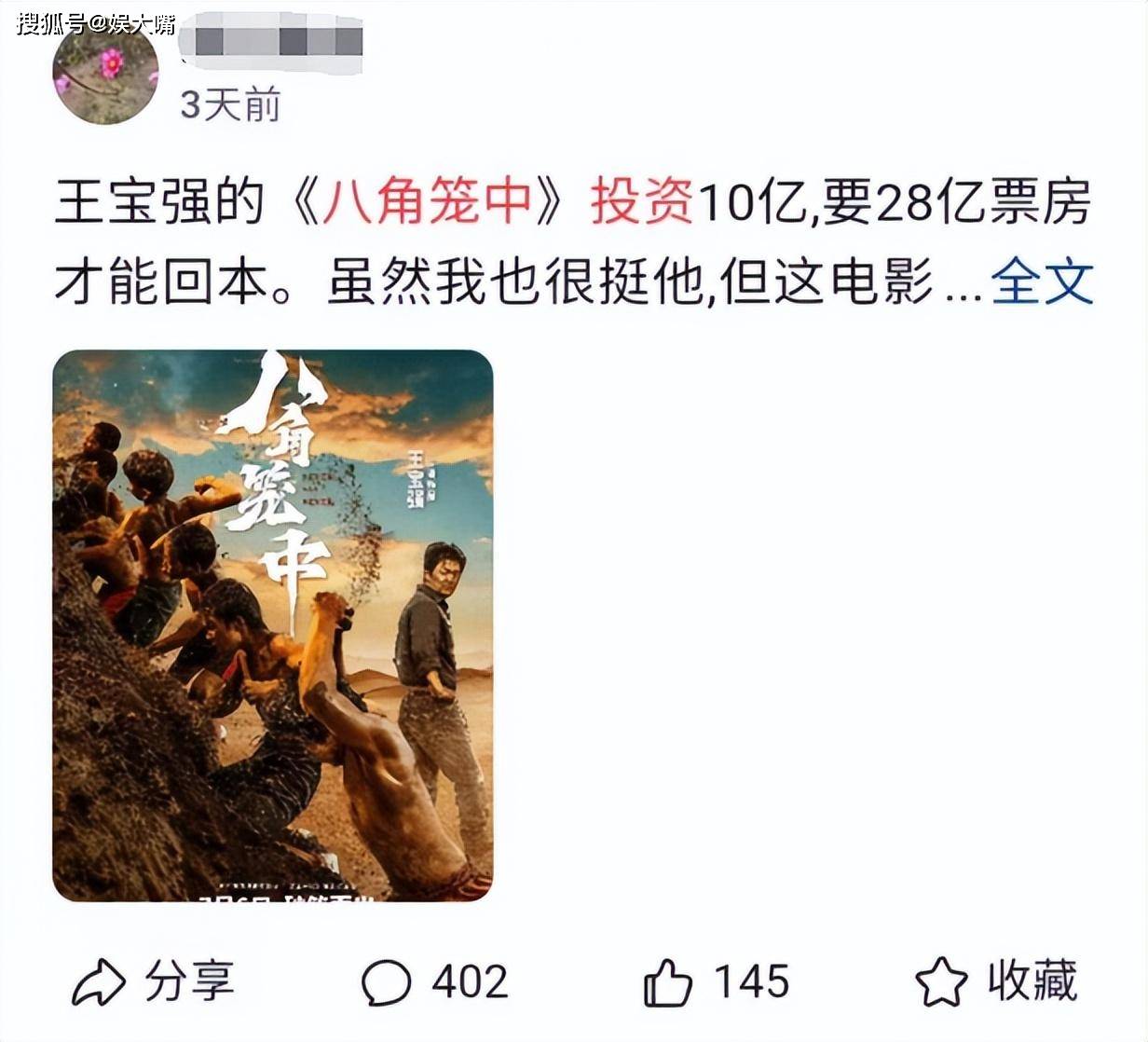Tap the 分享 label
This screenshot has height=1042, width=1148.
(189, 981)
